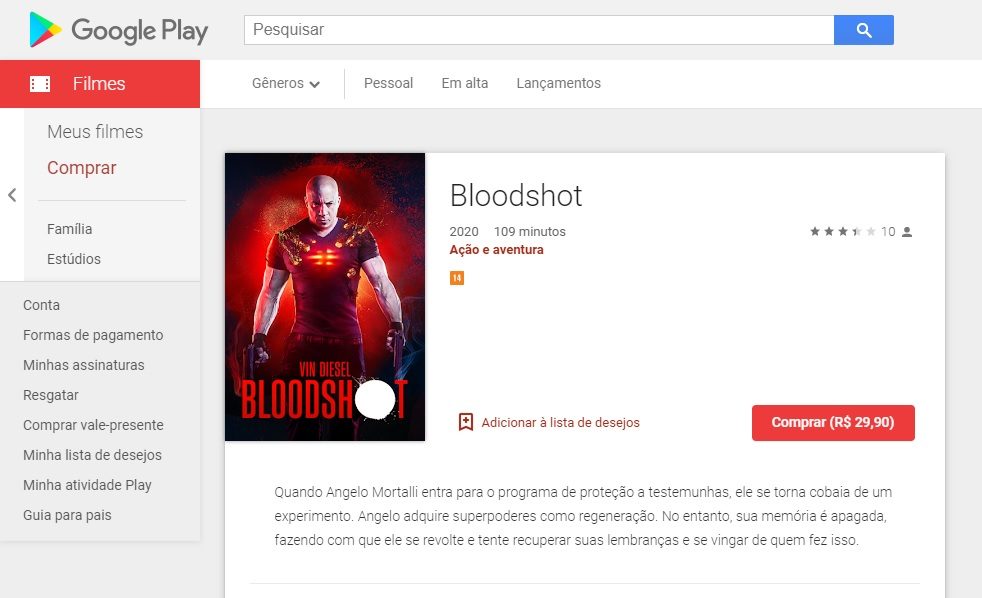982x598 pixels.
Task: Open the Pessoal tab
Action: (x=388, y=83)
